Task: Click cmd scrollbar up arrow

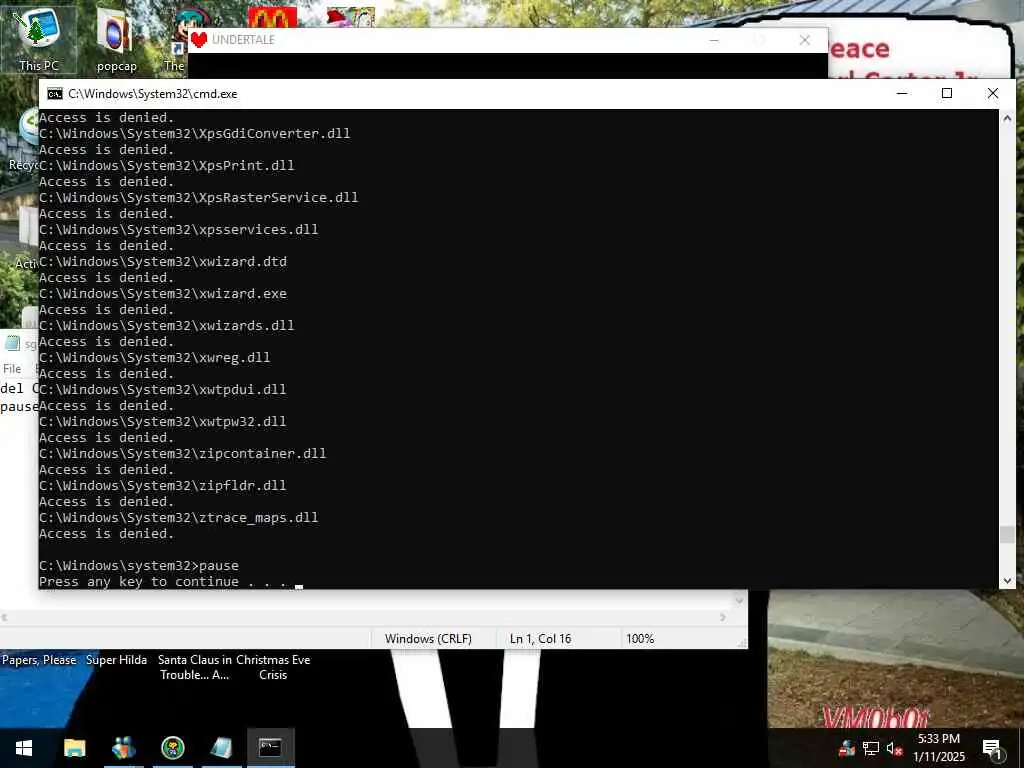Action: 1006,118
